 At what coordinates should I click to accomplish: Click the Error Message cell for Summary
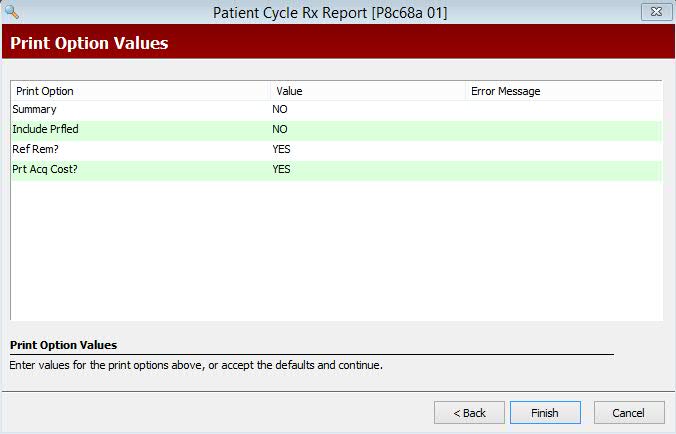(x=563, y=109)
